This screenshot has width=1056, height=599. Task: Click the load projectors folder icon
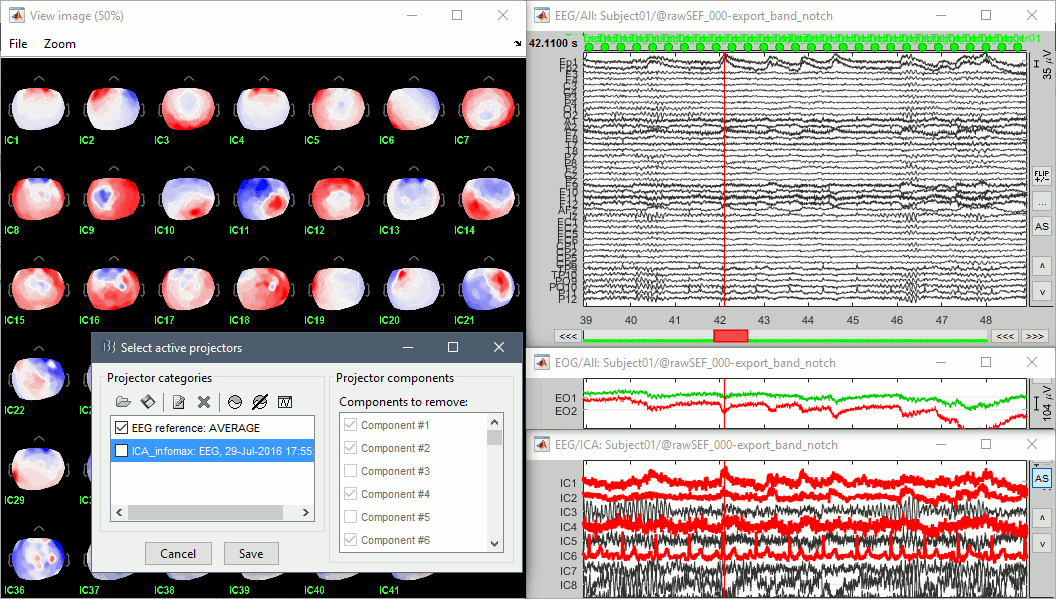123,402
